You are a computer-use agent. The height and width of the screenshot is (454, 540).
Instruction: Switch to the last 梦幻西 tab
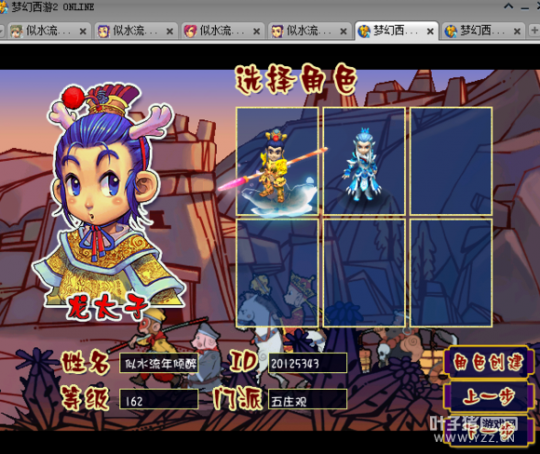(482, 31)
